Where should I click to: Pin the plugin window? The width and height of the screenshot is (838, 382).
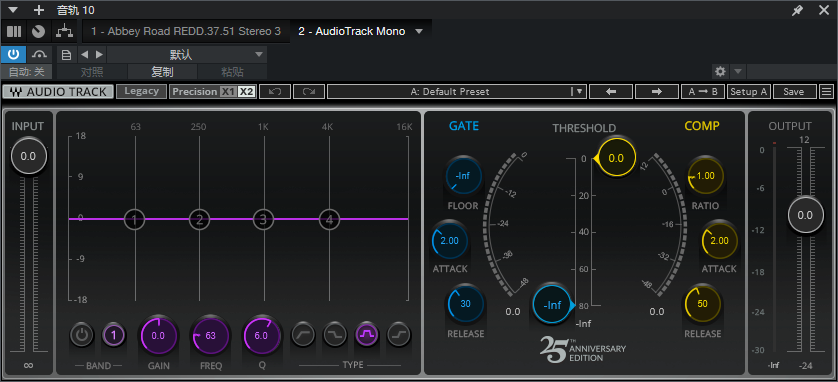click(797, 10)
